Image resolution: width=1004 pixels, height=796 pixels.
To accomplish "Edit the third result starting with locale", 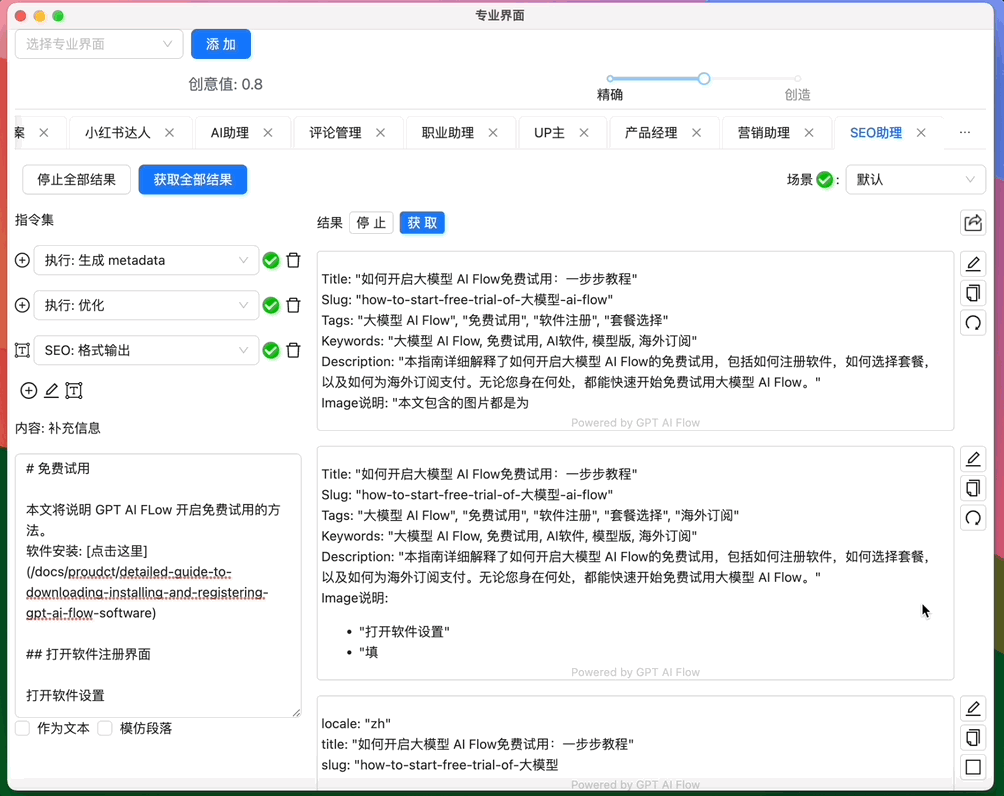I will click(973, 708).
